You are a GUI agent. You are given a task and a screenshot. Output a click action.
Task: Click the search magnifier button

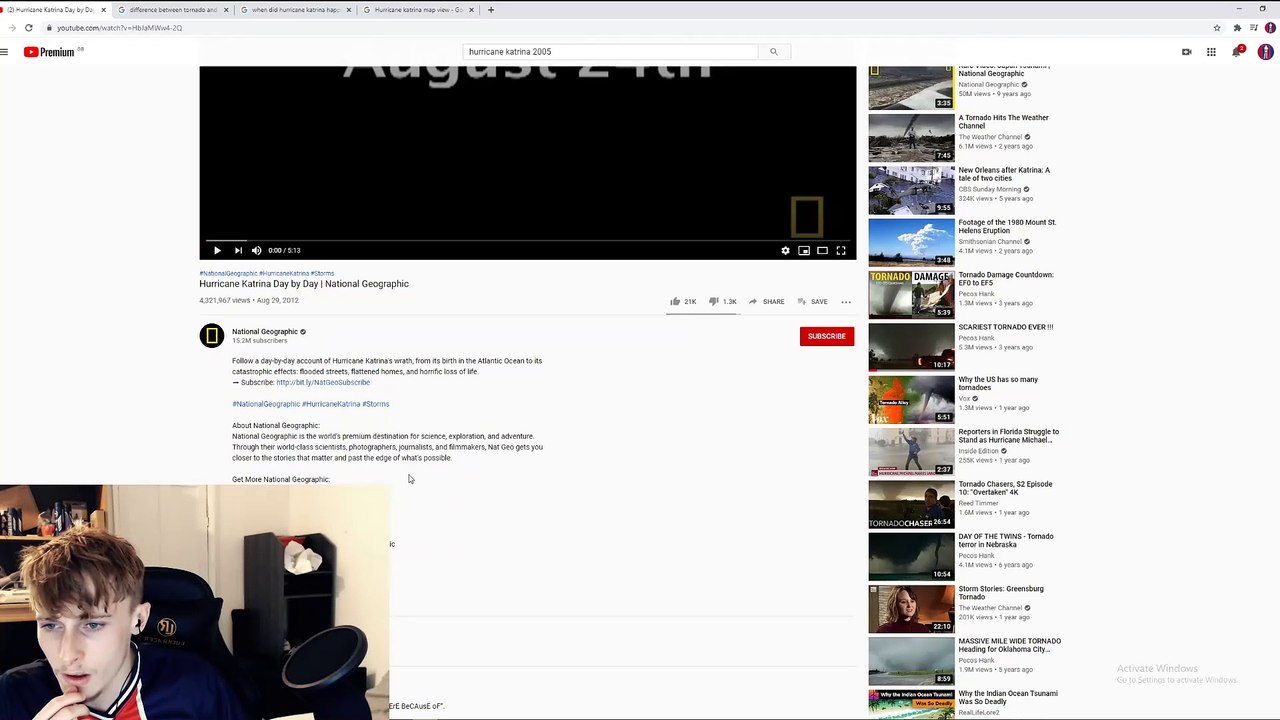tap(773, 52)
